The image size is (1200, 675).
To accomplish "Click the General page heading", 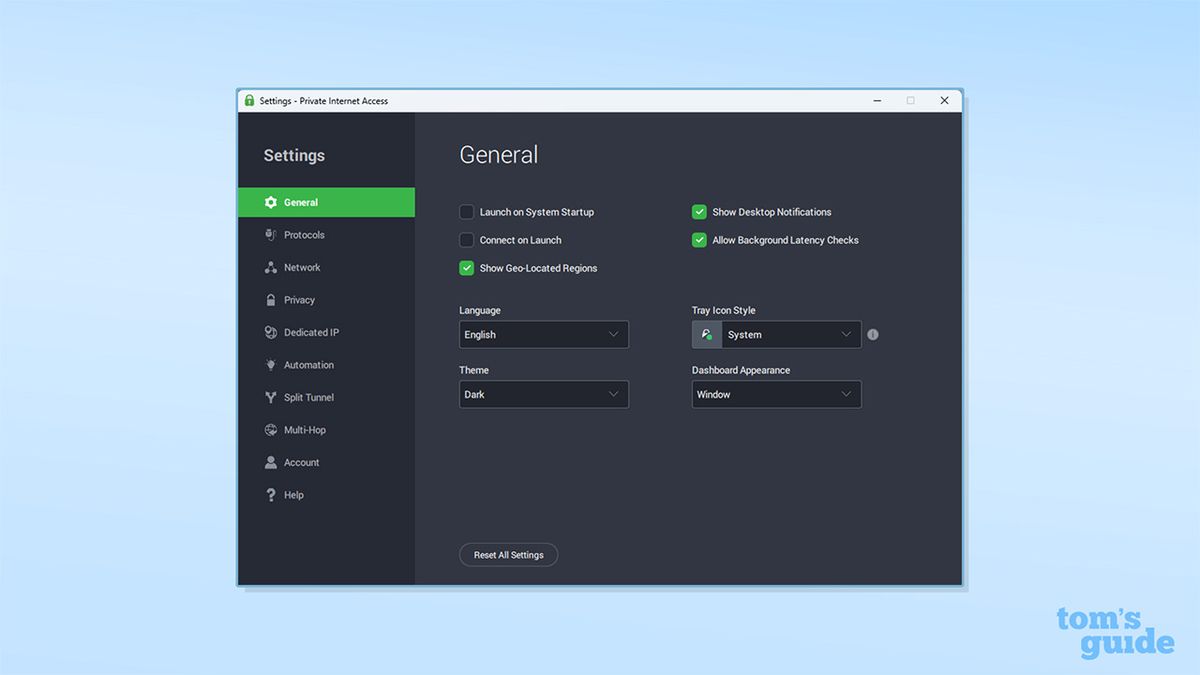I will [x=499, y=155].
